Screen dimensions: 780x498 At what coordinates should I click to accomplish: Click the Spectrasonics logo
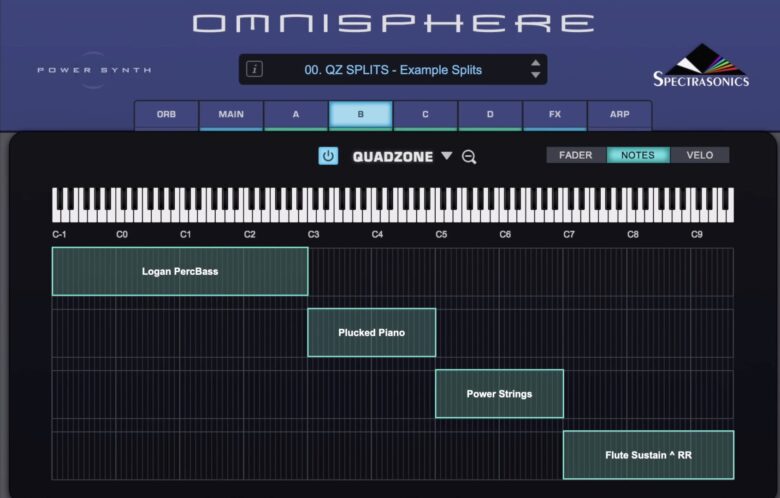(700, 66)
